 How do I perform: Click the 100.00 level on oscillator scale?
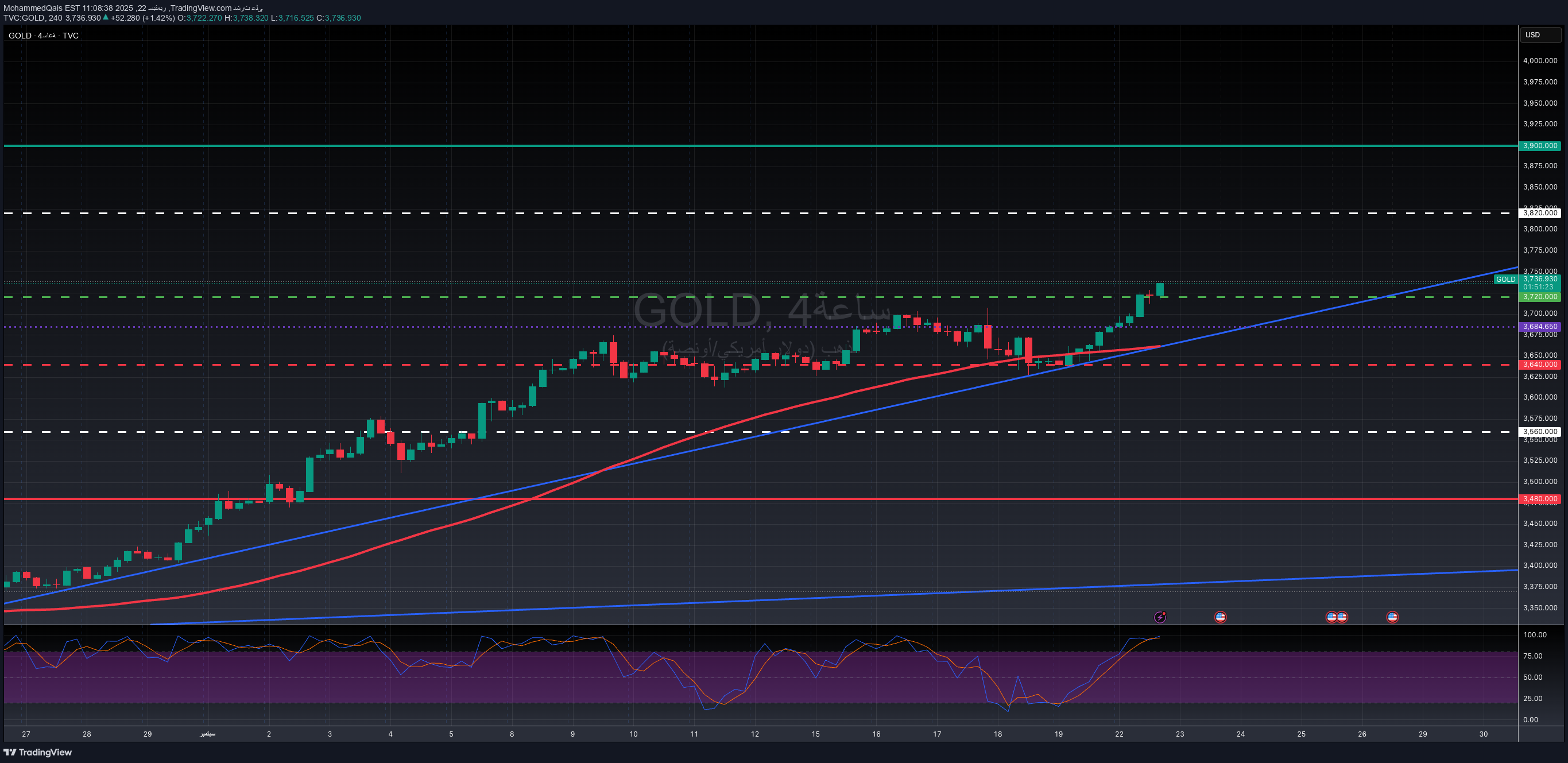pyautogui.click(x=1535, y=634)
